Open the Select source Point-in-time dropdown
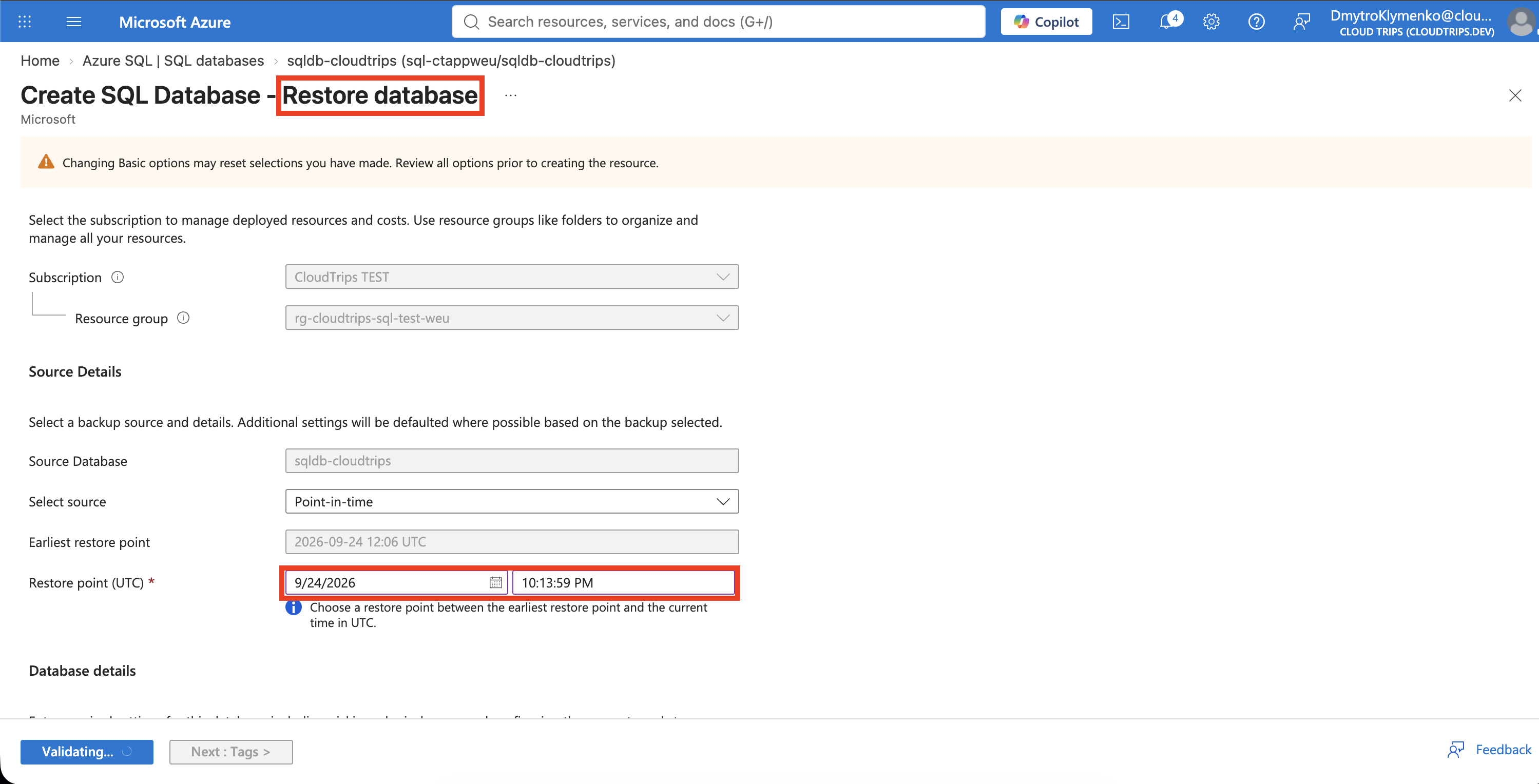This screenshot has height=784, width=1539. 512,502
